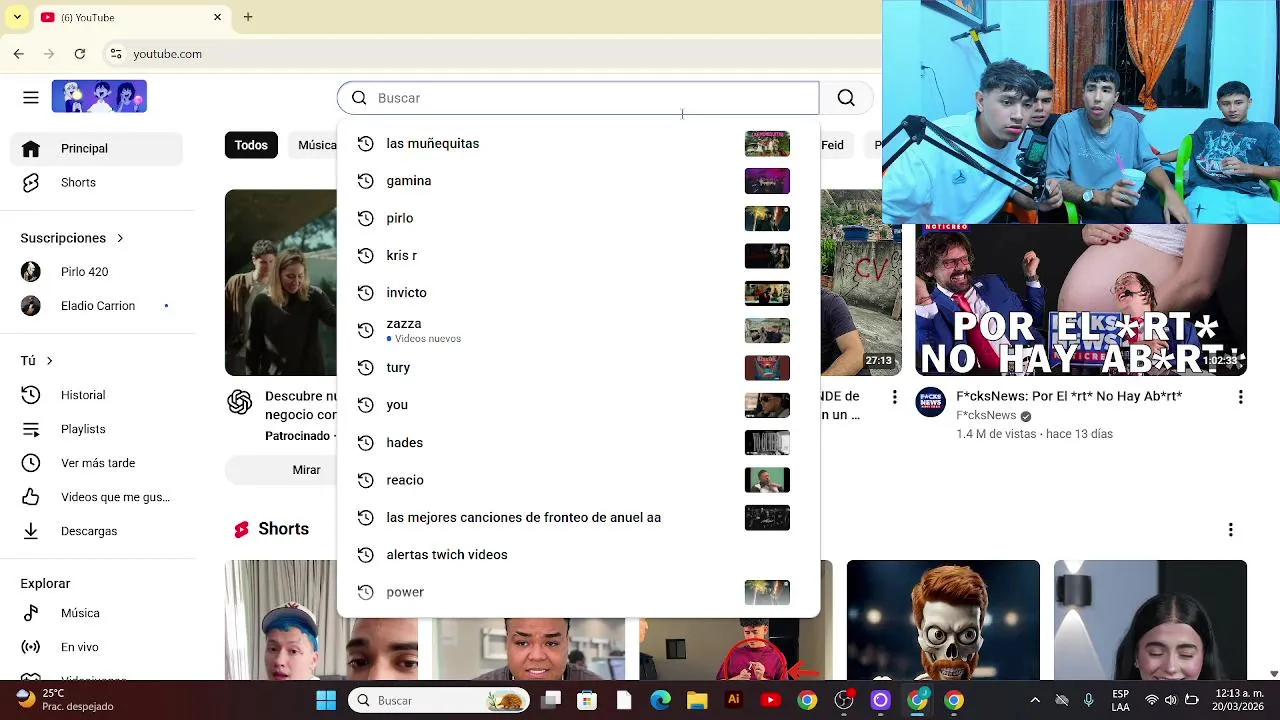Open the skull character Shorts thumbnail
The image size is (1280, 720).
coord(943,620)
